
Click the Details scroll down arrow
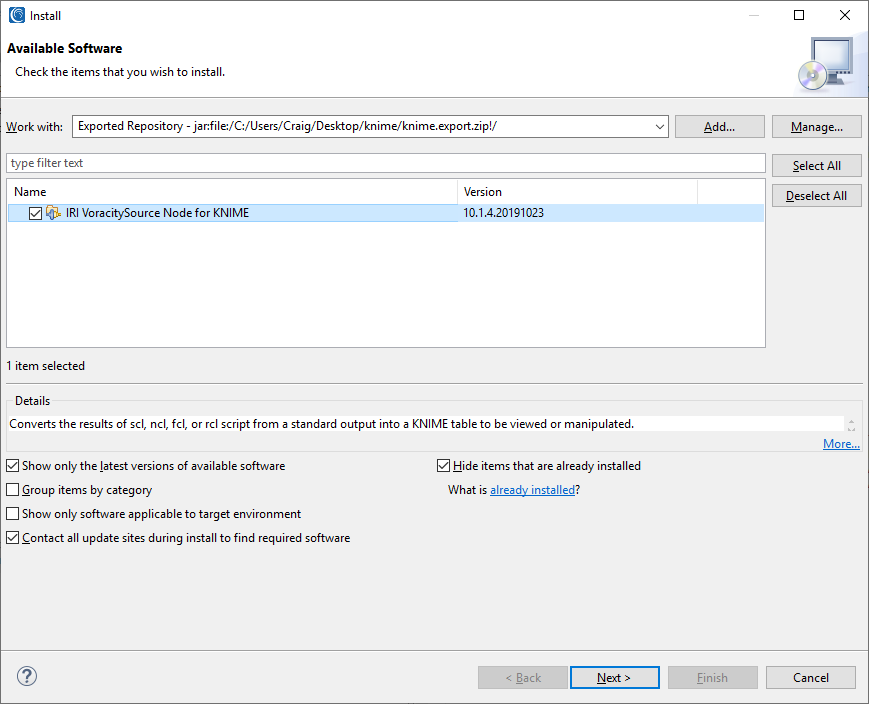[851, 428]
